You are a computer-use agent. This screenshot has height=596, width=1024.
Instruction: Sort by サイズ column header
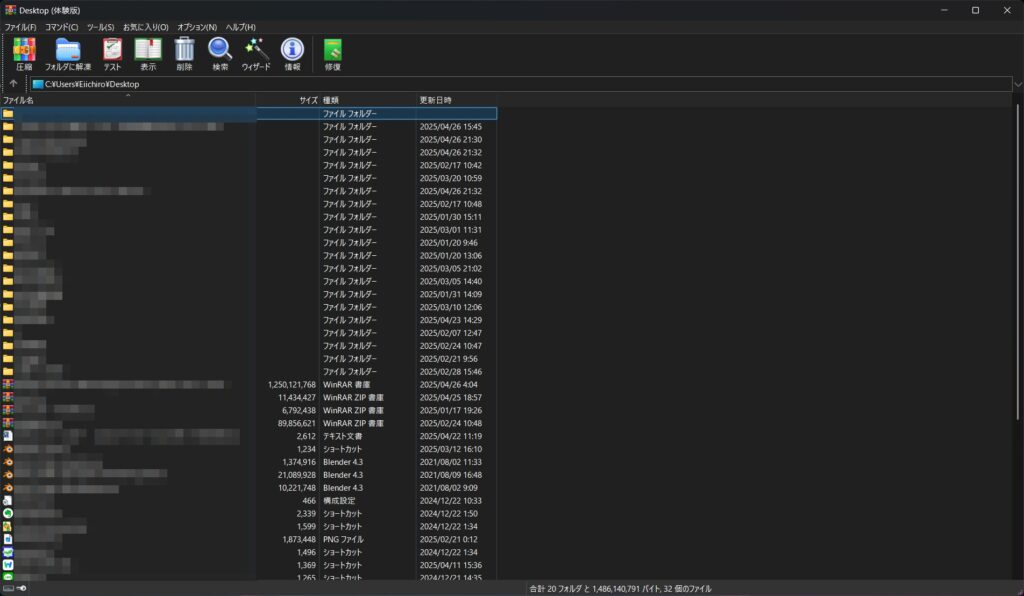[x=287, y=100]
